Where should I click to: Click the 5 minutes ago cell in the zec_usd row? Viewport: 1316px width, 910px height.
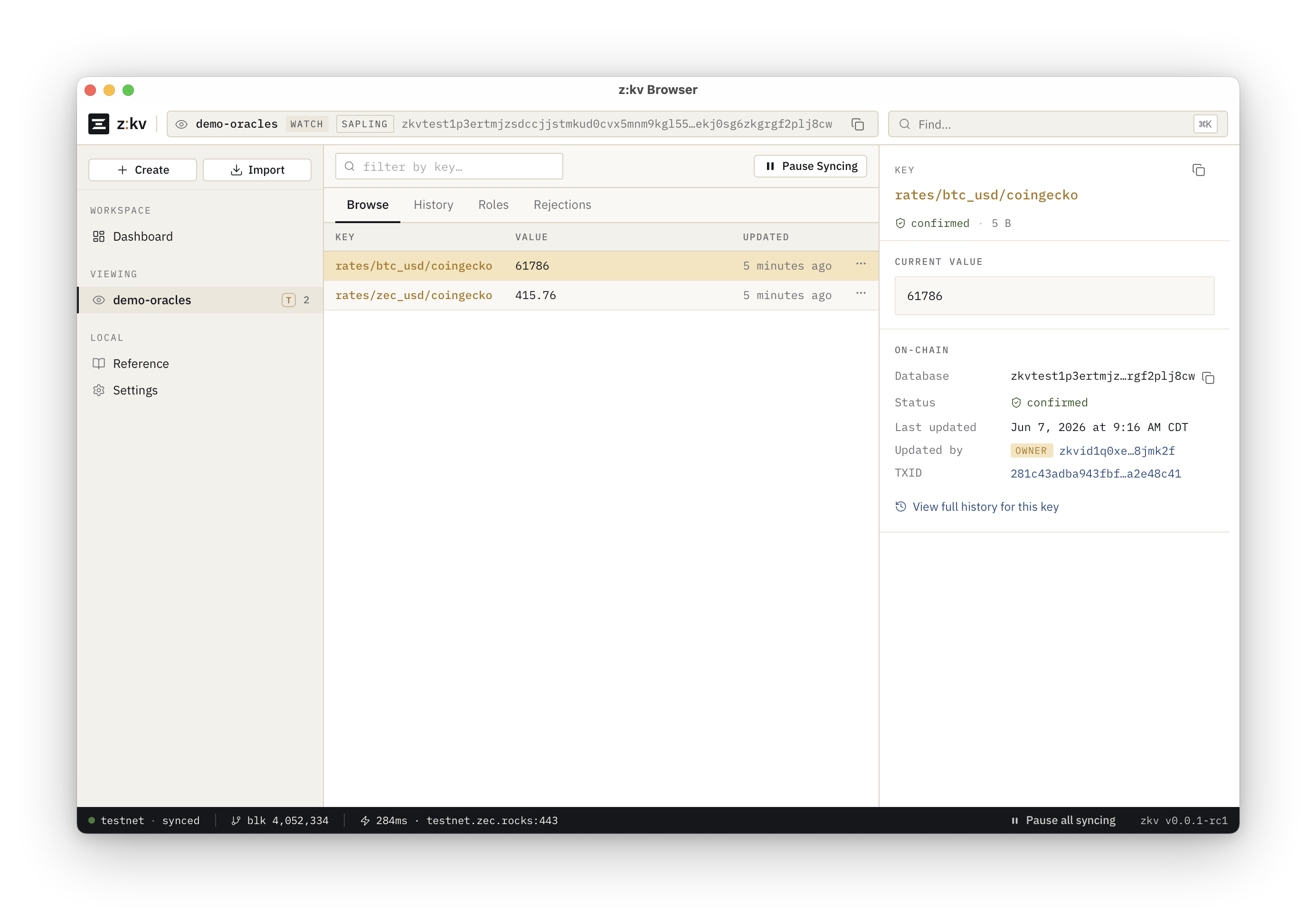tap(787, 295)
